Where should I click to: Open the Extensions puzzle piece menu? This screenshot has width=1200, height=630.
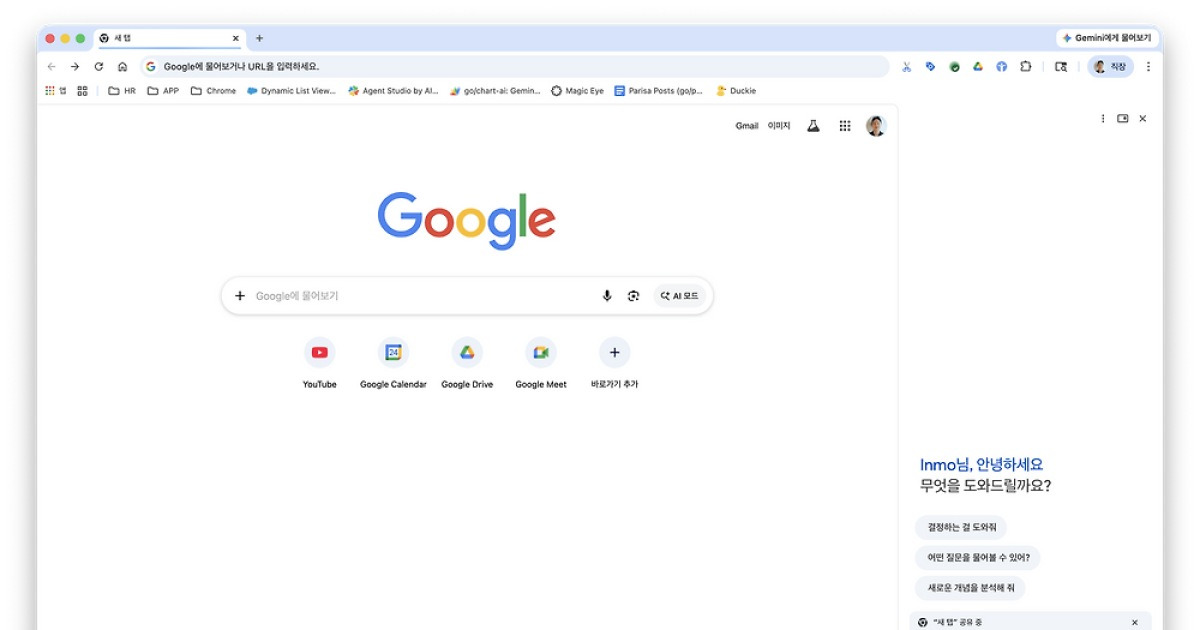tap(1025, 67)
